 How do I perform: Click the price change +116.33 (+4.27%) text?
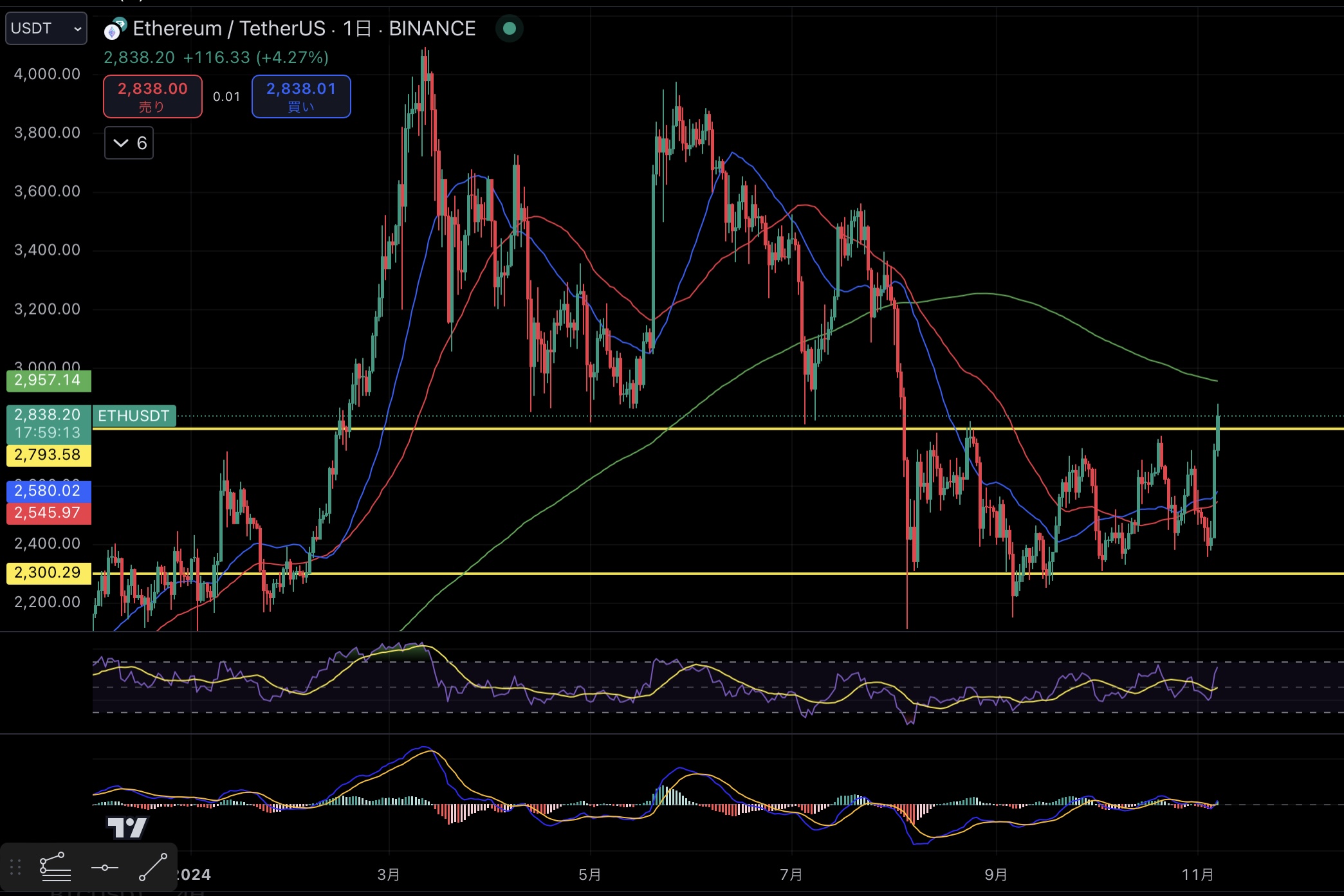tap(256, 58)
